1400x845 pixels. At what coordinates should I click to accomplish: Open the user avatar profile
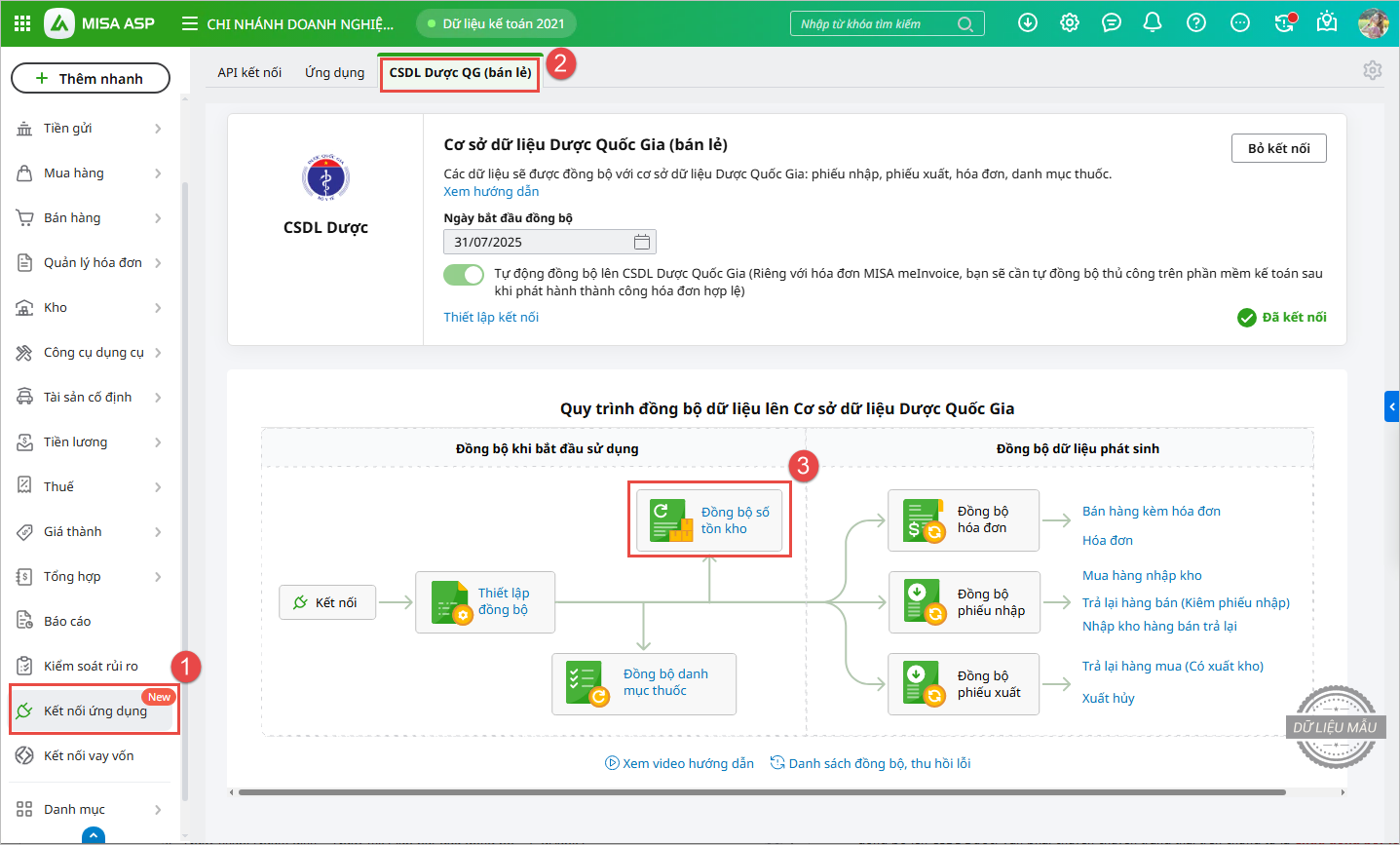click(x=1374, y=23)
